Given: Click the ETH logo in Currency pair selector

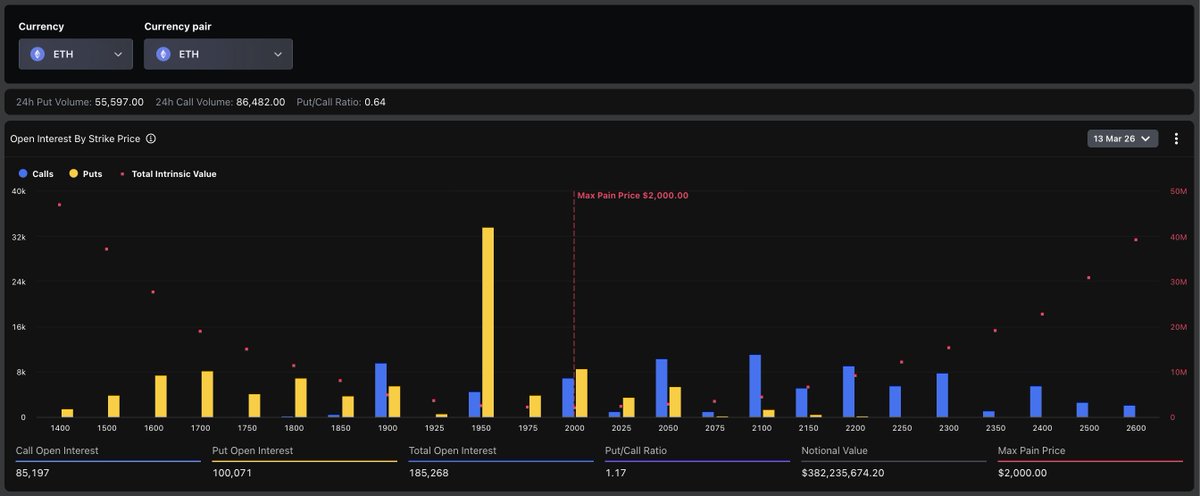Looking at the screenshot, I should click(x=163, y=54).
